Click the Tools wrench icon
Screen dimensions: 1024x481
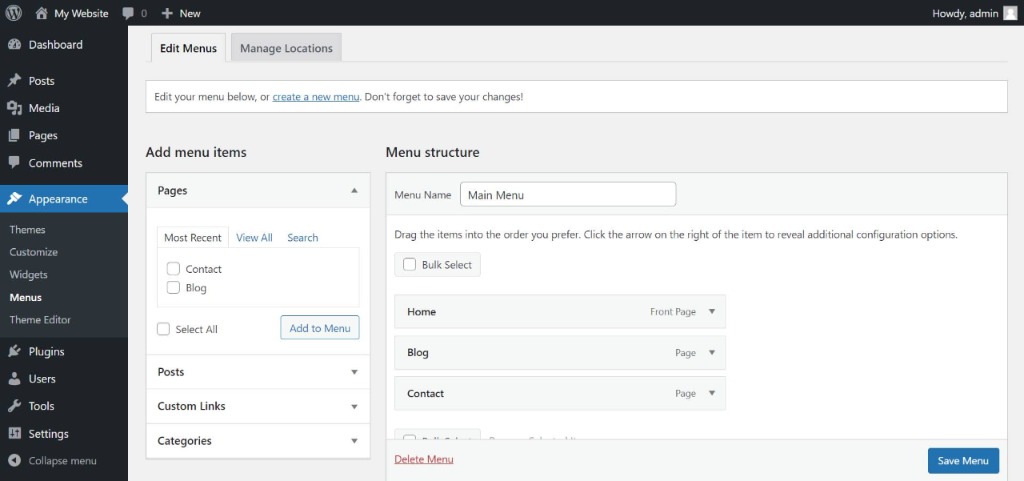[14, 406]
